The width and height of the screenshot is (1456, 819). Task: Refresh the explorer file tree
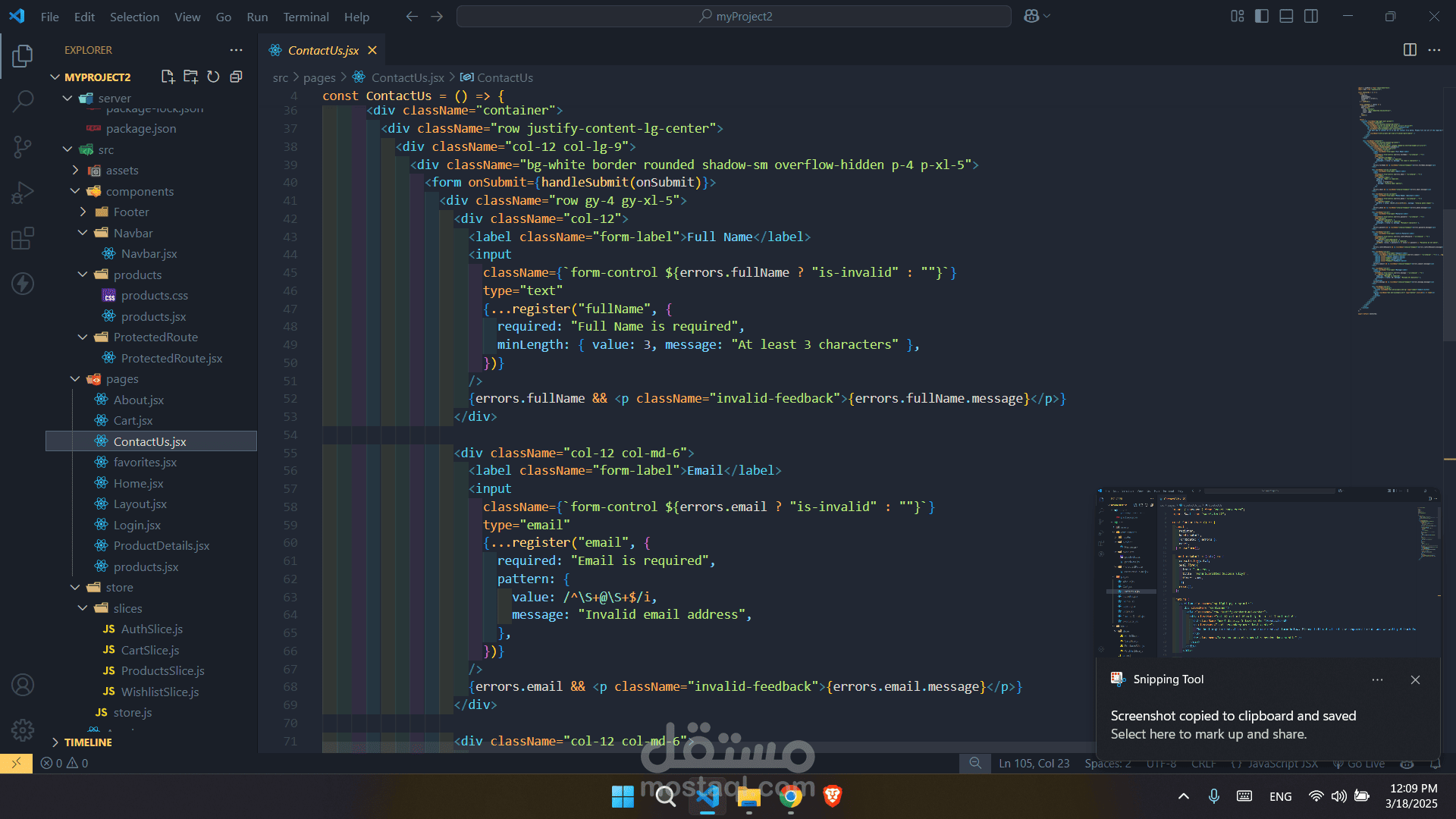[213, 77]
